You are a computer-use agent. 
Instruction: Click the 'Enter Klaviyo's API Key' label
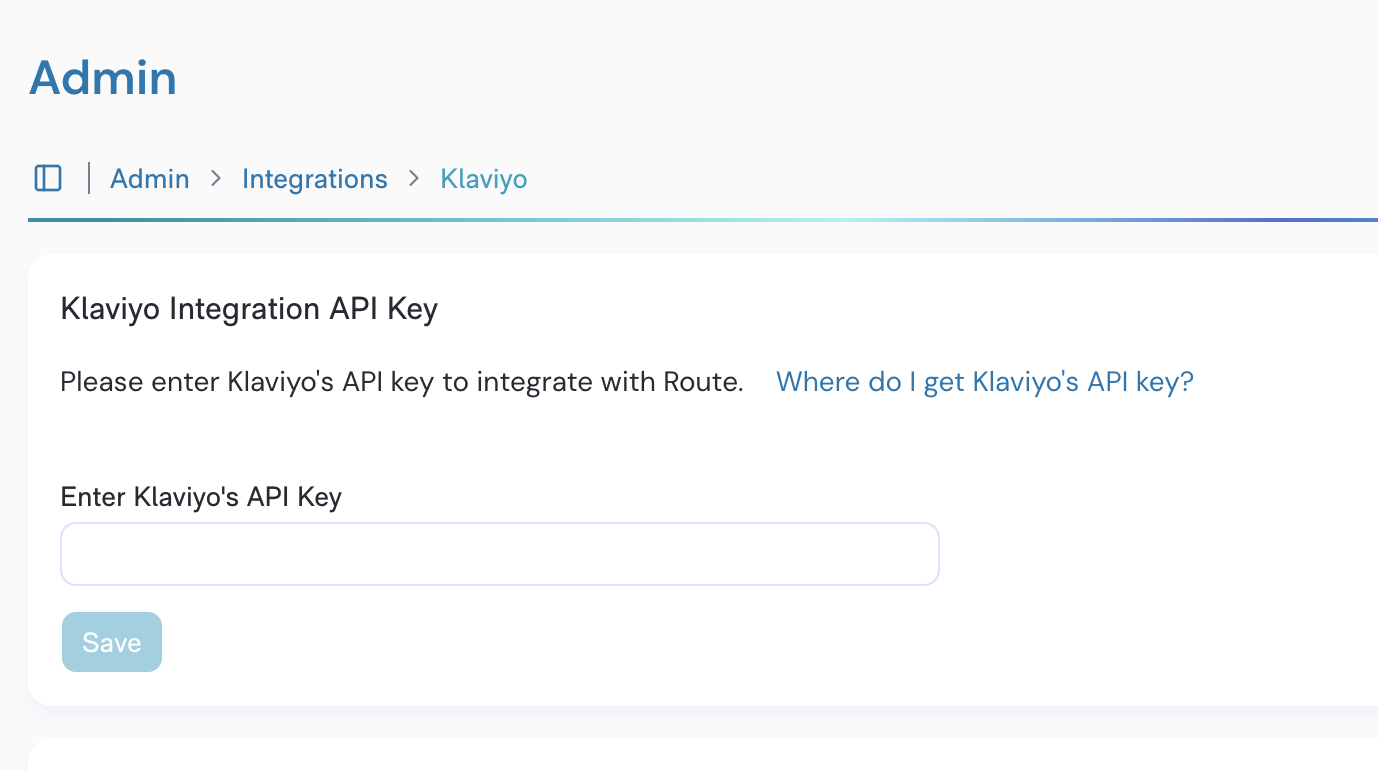point(201,497)
